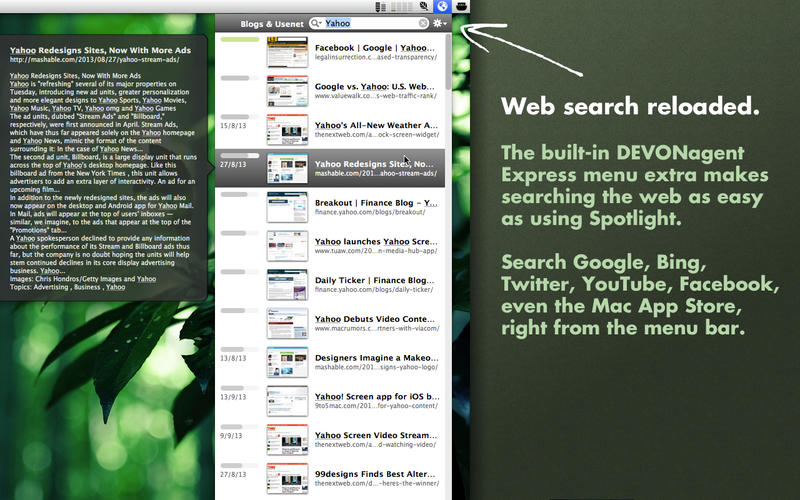Click thumbnail of Facebook | Google | Yahoo result
Image resolution: width=800 pixels, height=500 pixels.
[287, 52]
